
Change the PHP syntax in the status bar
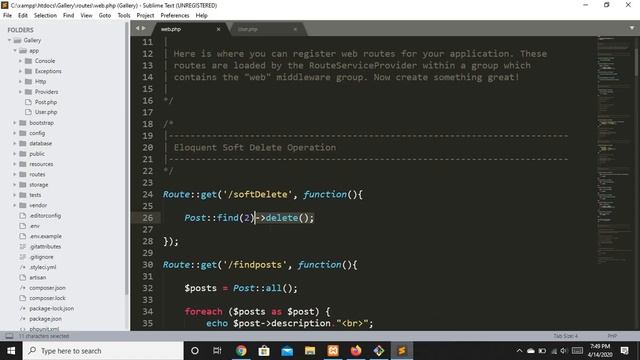tap(612, 336)
